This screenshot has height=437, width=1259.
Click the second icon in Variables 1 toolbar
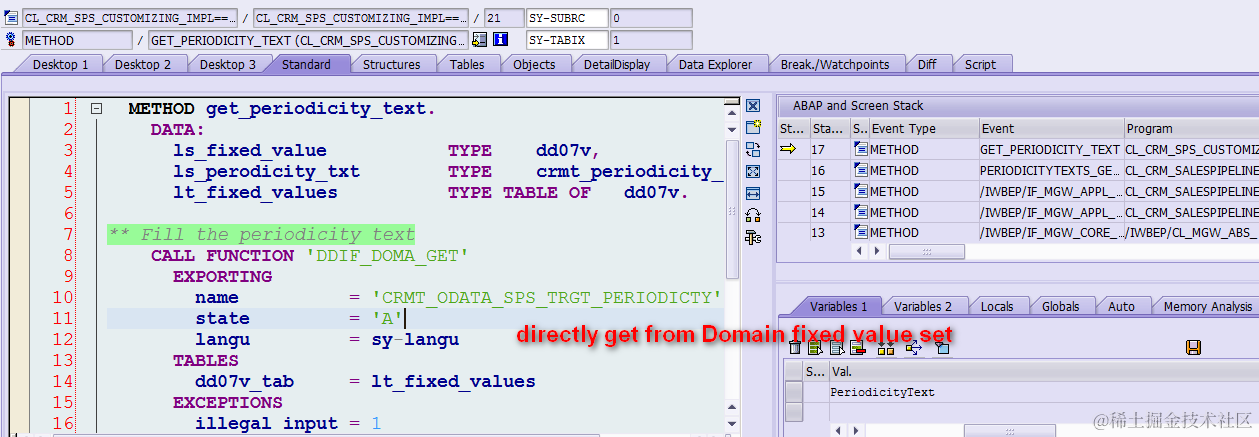[x=815, y=348]
